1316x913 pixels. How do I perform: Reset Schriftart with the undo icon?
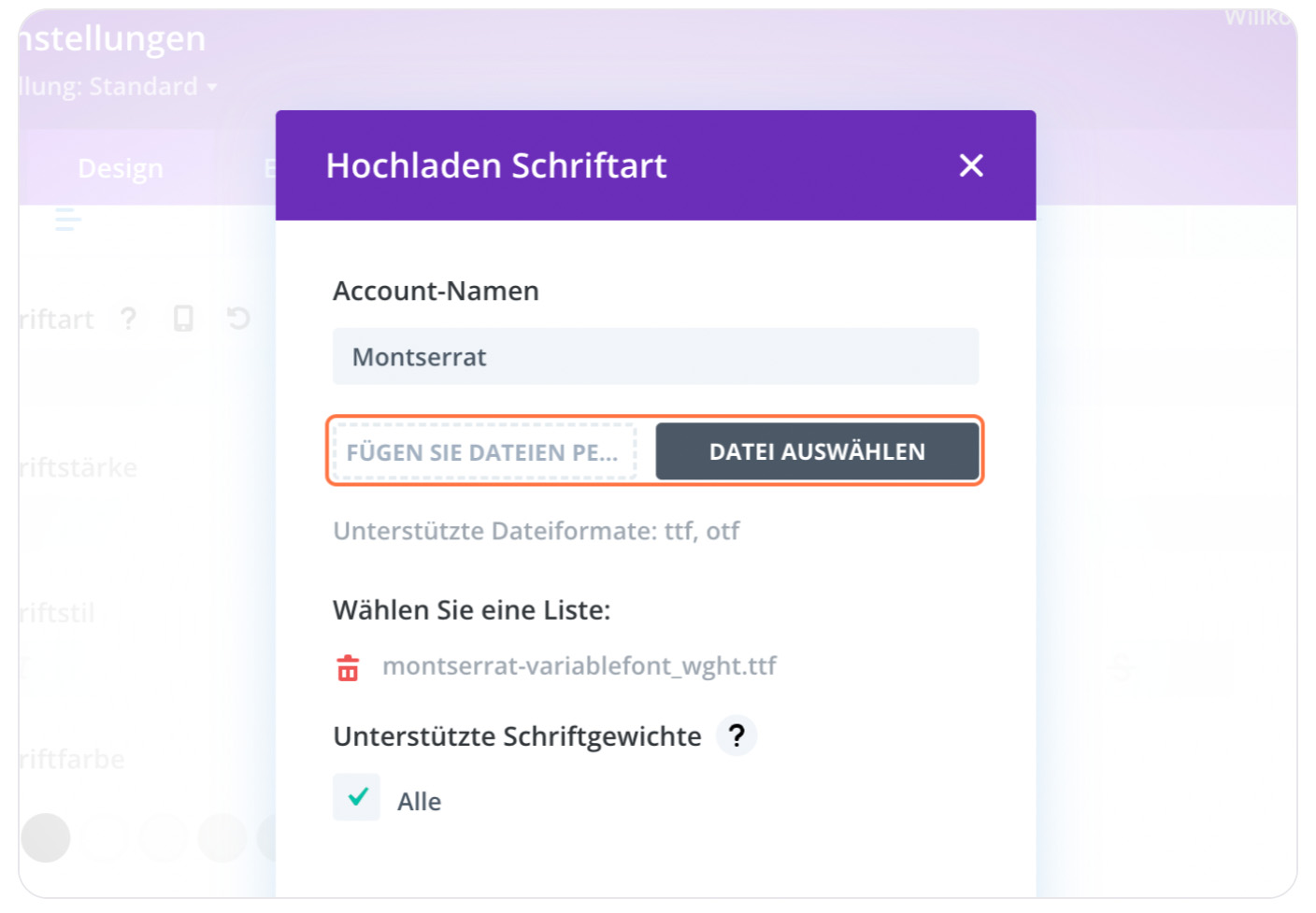(x=238, y=318)
